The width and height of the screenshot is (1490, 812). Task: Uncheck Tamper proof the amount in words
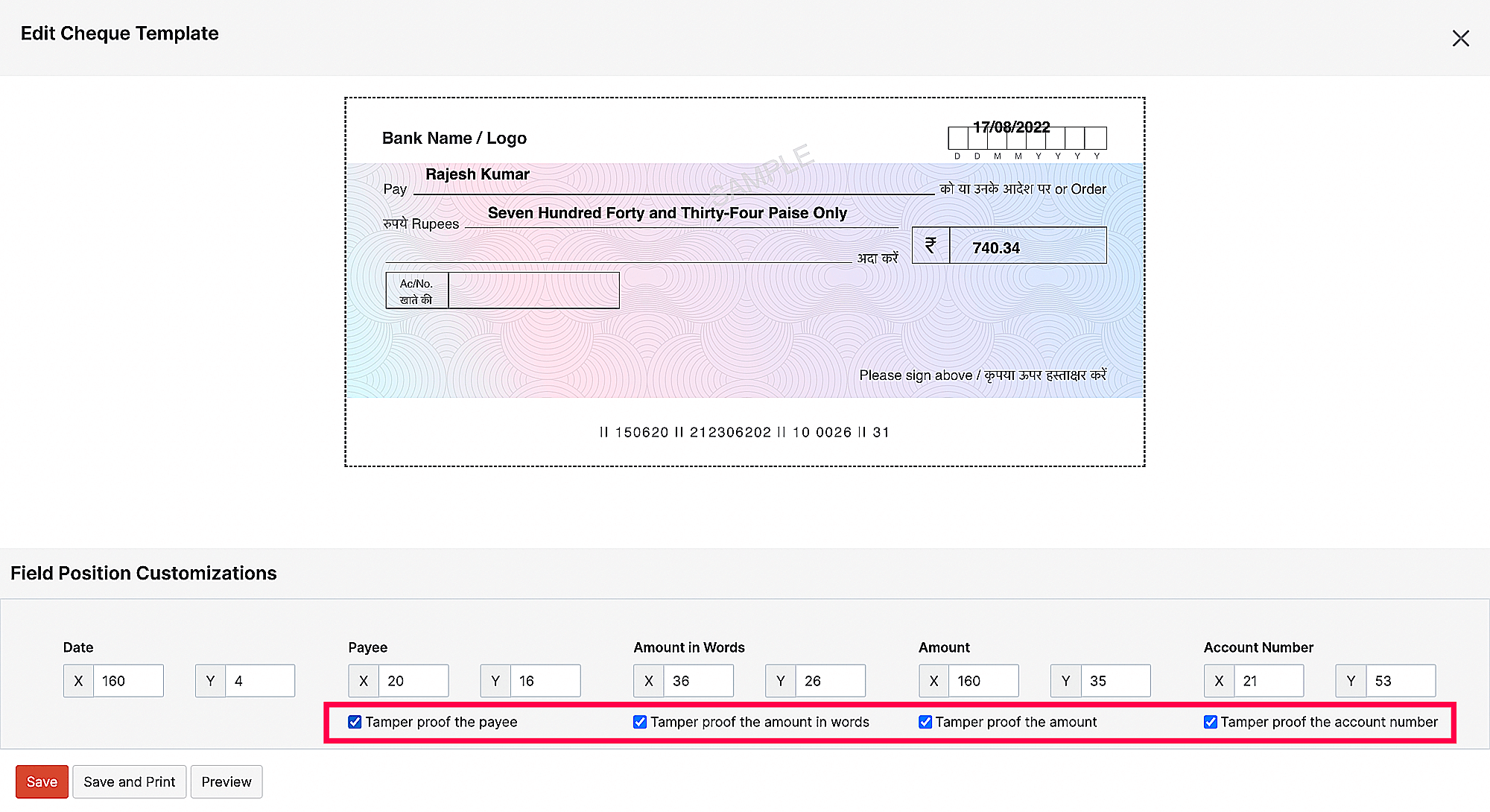(640, 722)
